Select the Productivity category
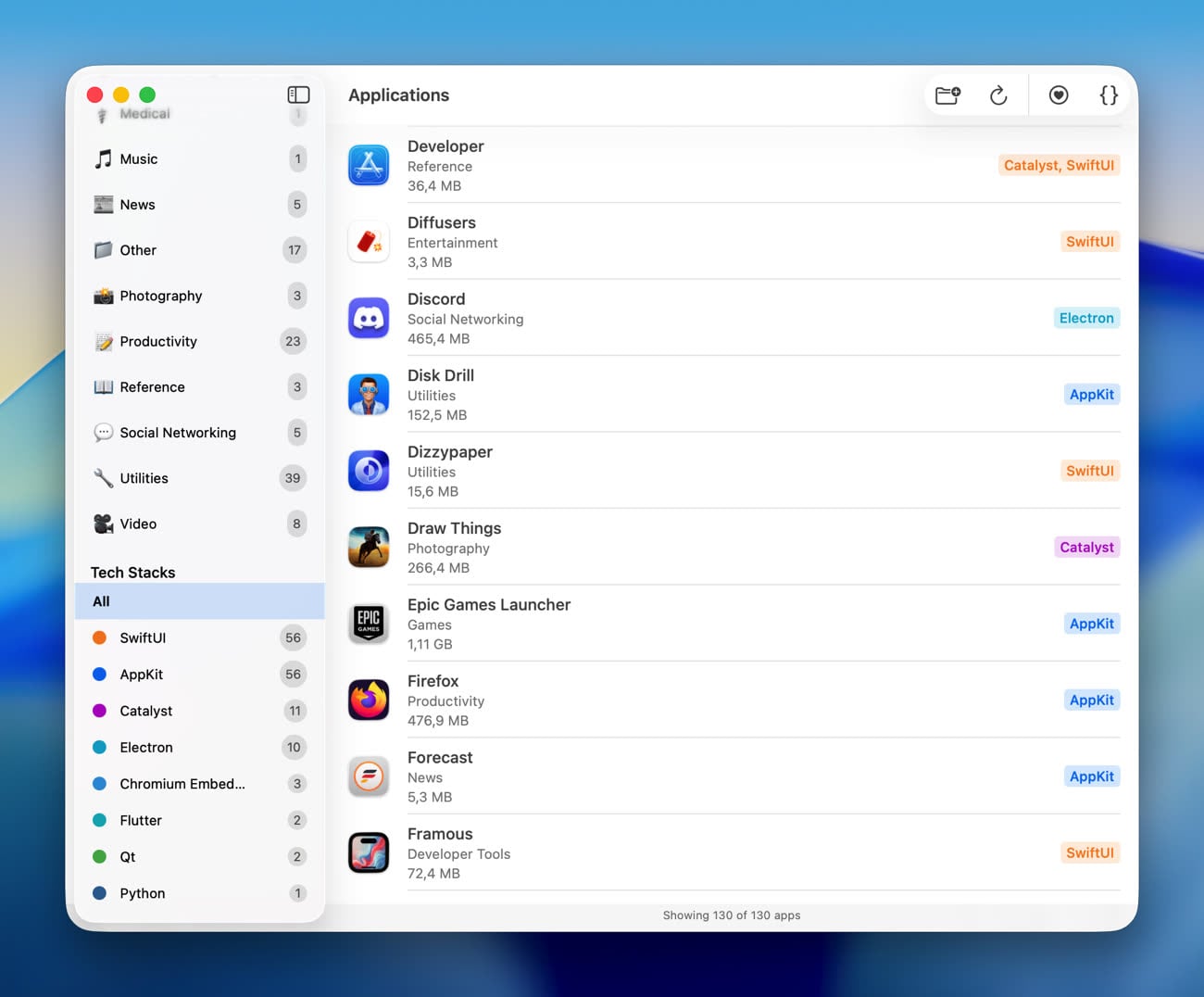This screenshot has width=1204, height=997. (x=158, y=341)
